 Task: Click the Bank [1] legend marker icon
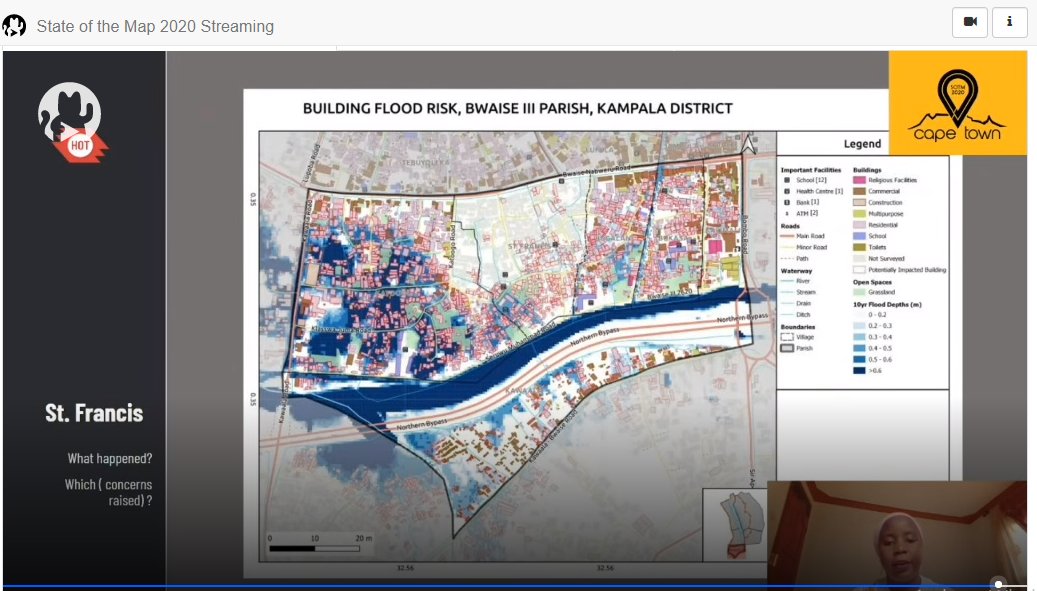click(786, 202)
